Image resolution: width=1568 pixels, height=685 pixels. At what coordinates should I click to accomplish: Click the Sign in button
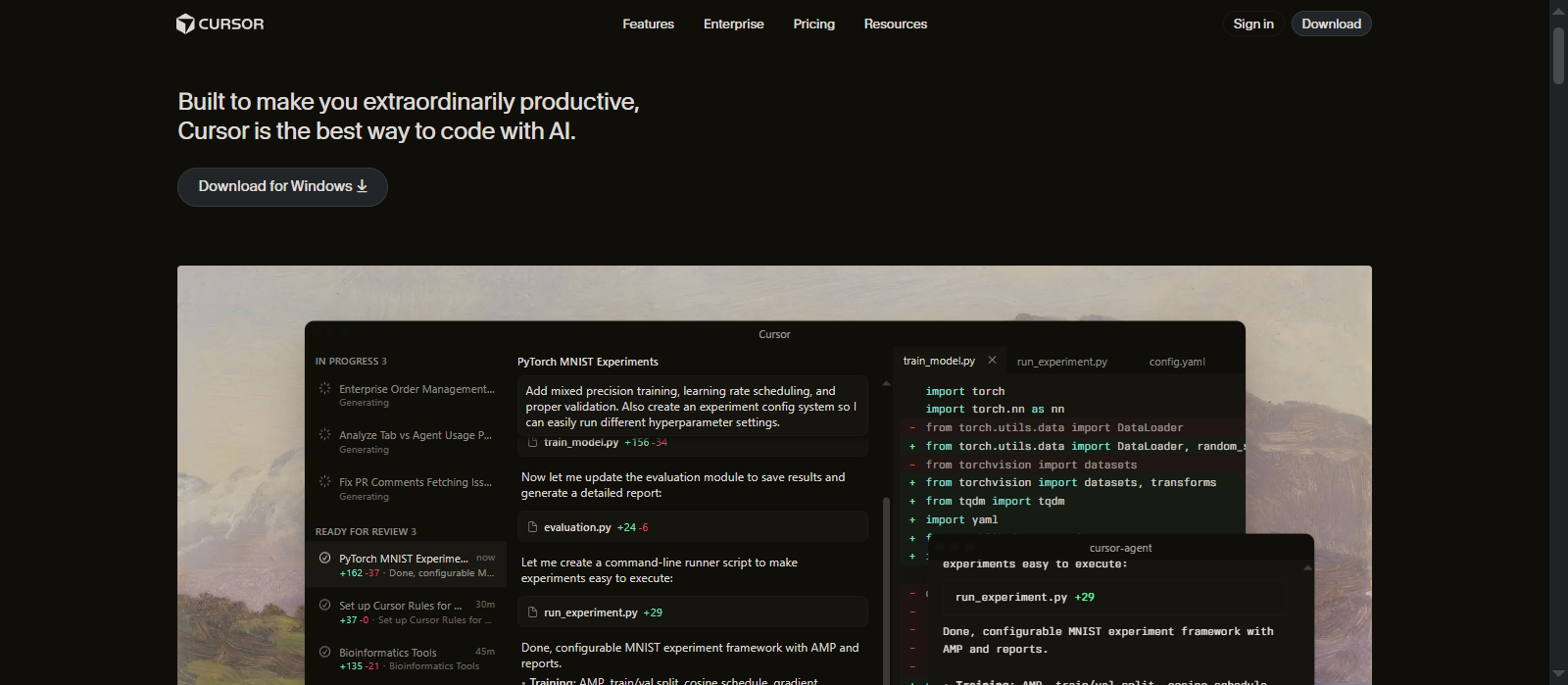(x=1253, y=24)
